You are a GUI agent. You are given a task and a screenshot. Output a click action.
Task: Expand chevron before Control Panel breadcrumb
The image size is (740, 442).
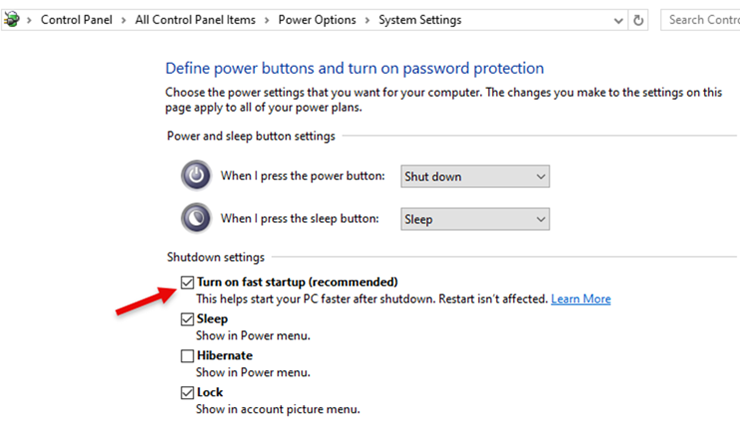[x=29, y=20]
